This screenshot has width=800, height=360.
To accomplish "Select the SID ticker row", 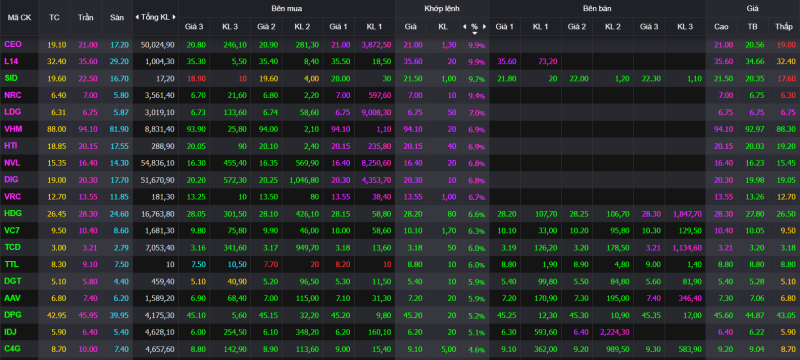I will [400, 78].
